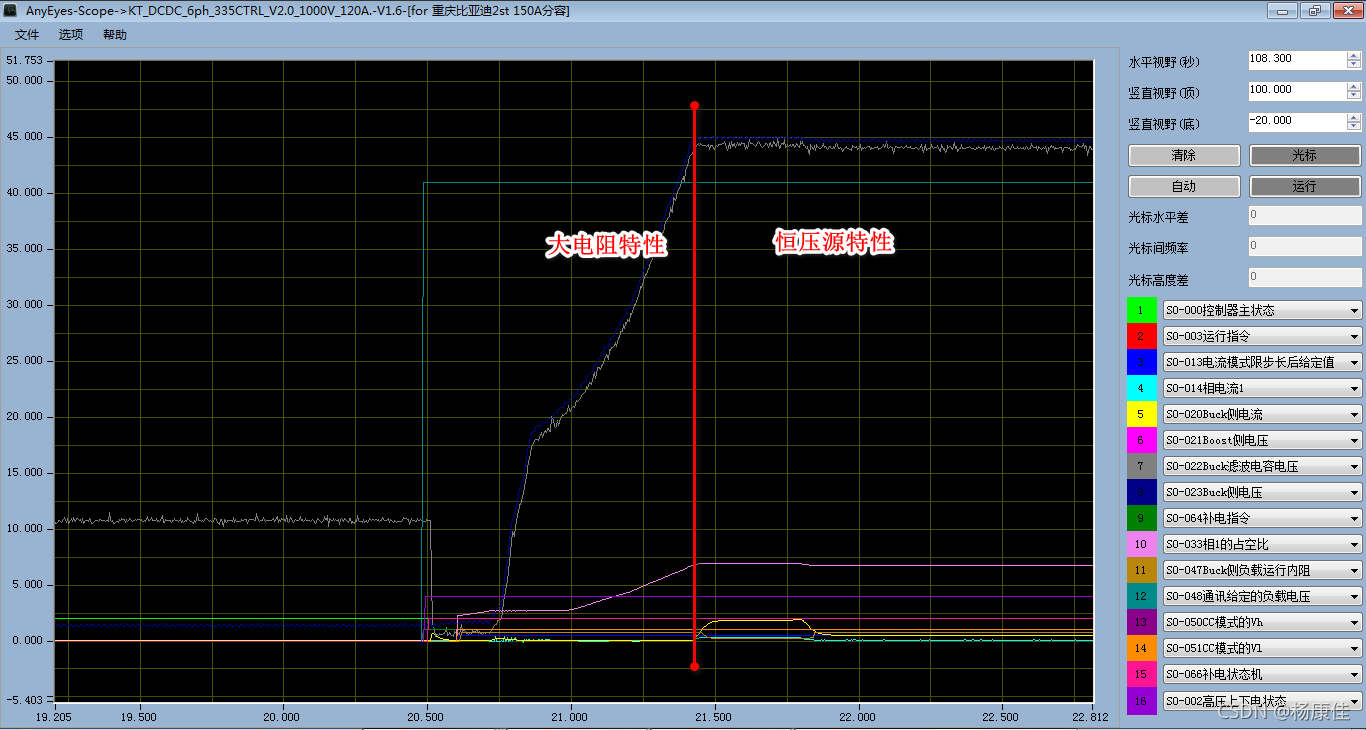1366x730 pixels.
Task: Click channel 16 violet color swatch
Action: pyautogui.click(x=1142, y=700)
